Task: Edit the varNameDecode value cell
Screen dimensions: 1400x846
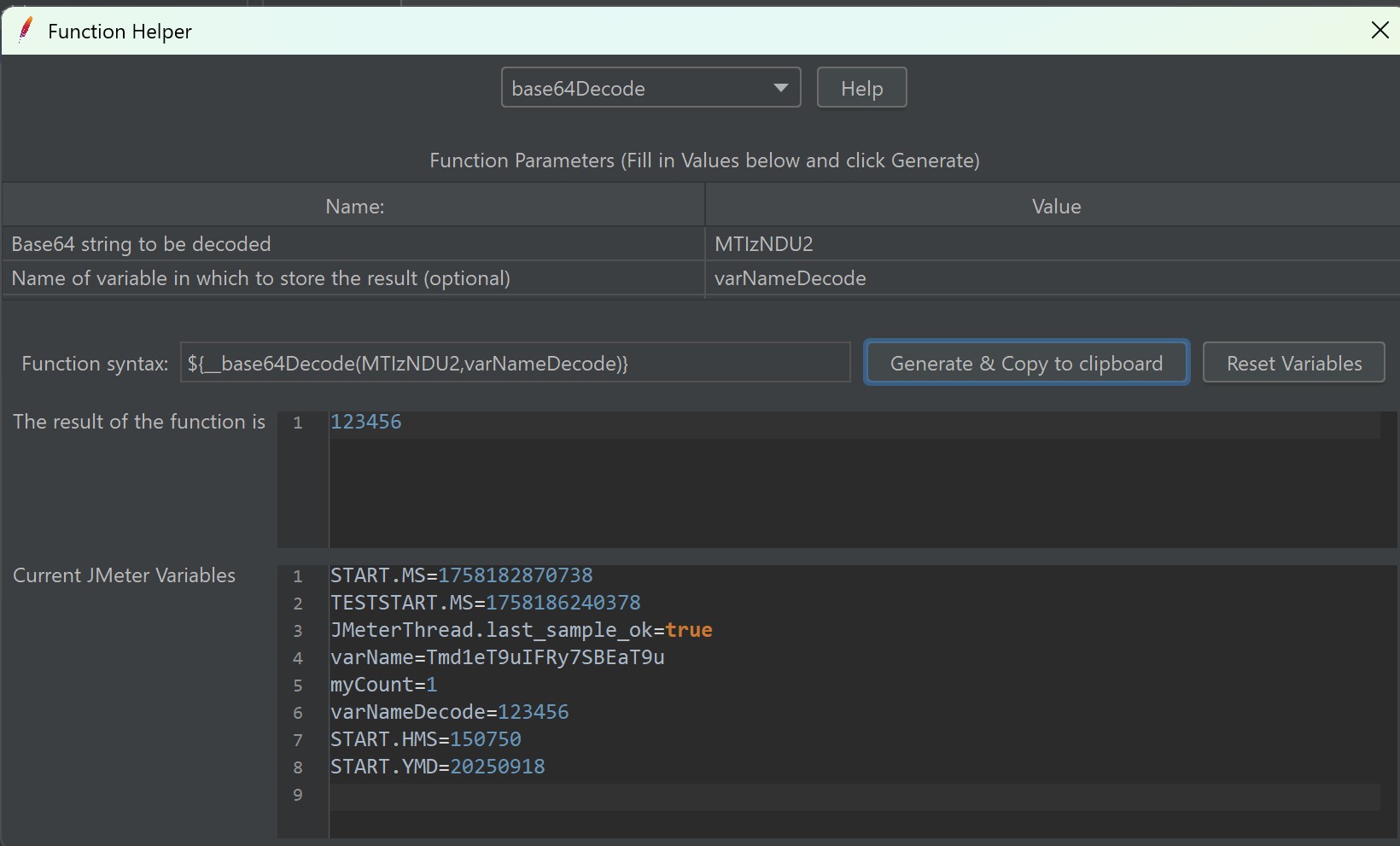Action: click(x=1052, y=278)
